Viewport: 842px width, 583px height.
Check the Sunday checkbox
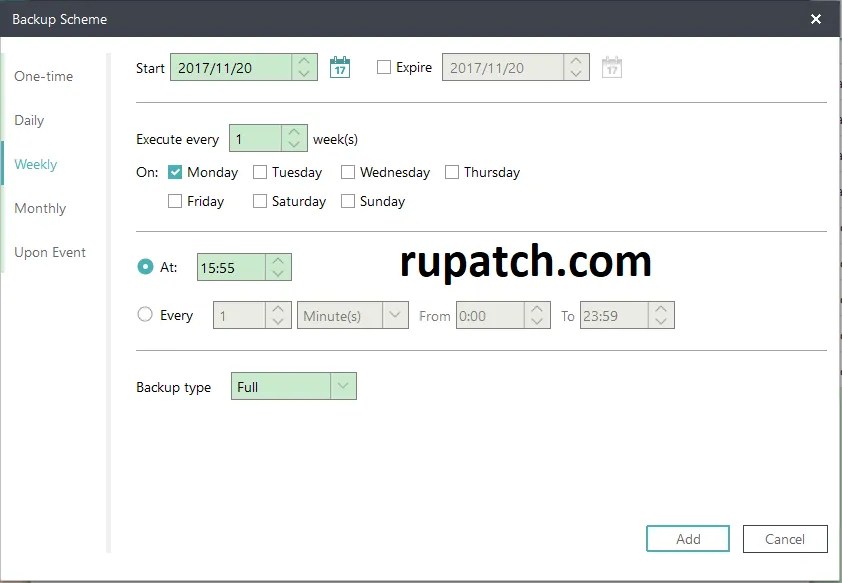tap(346, 201)
